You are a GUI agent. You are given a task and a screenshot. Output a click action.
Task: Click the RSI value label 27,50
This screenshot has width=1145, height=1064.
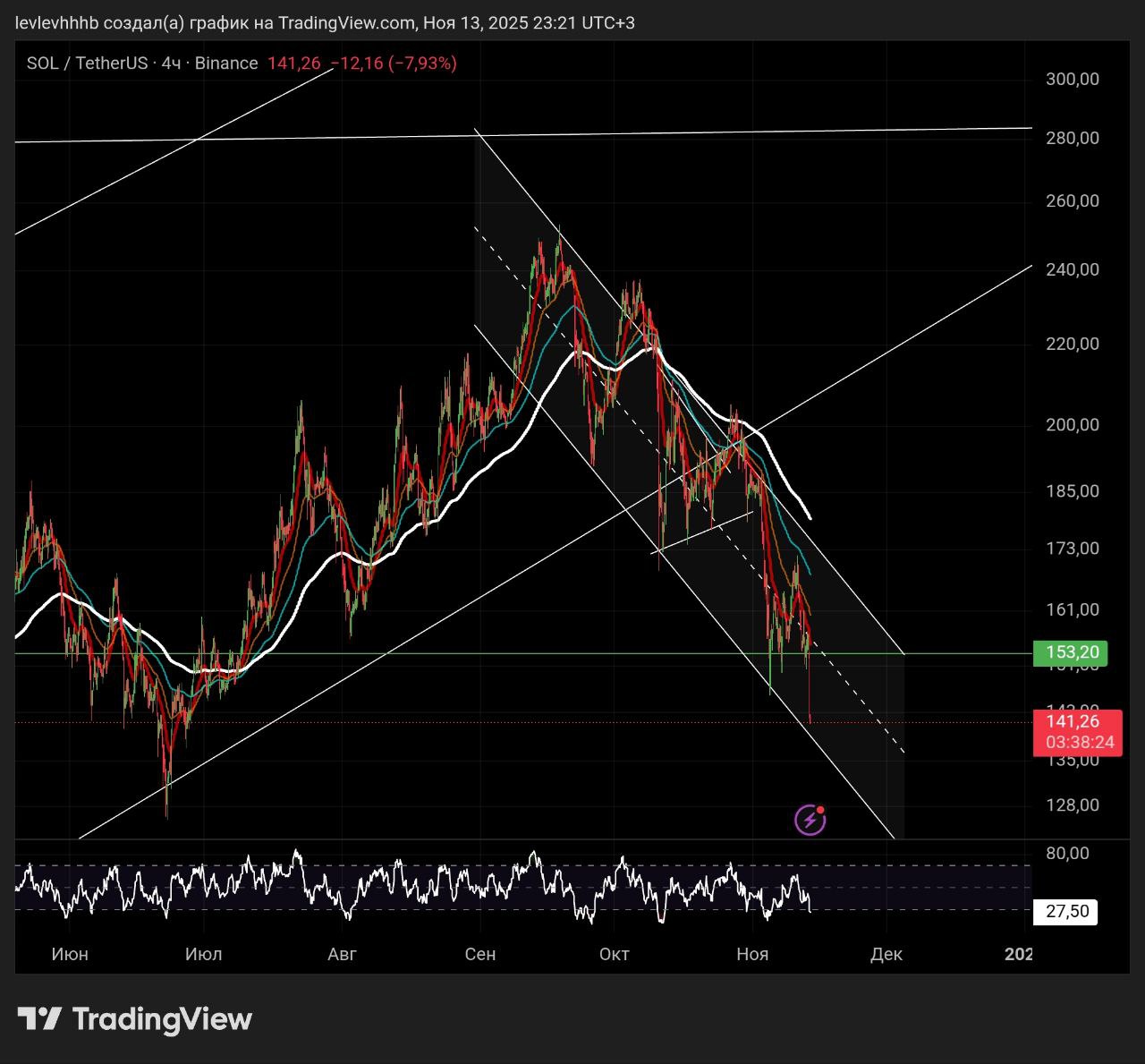[x=1067, y=911]
